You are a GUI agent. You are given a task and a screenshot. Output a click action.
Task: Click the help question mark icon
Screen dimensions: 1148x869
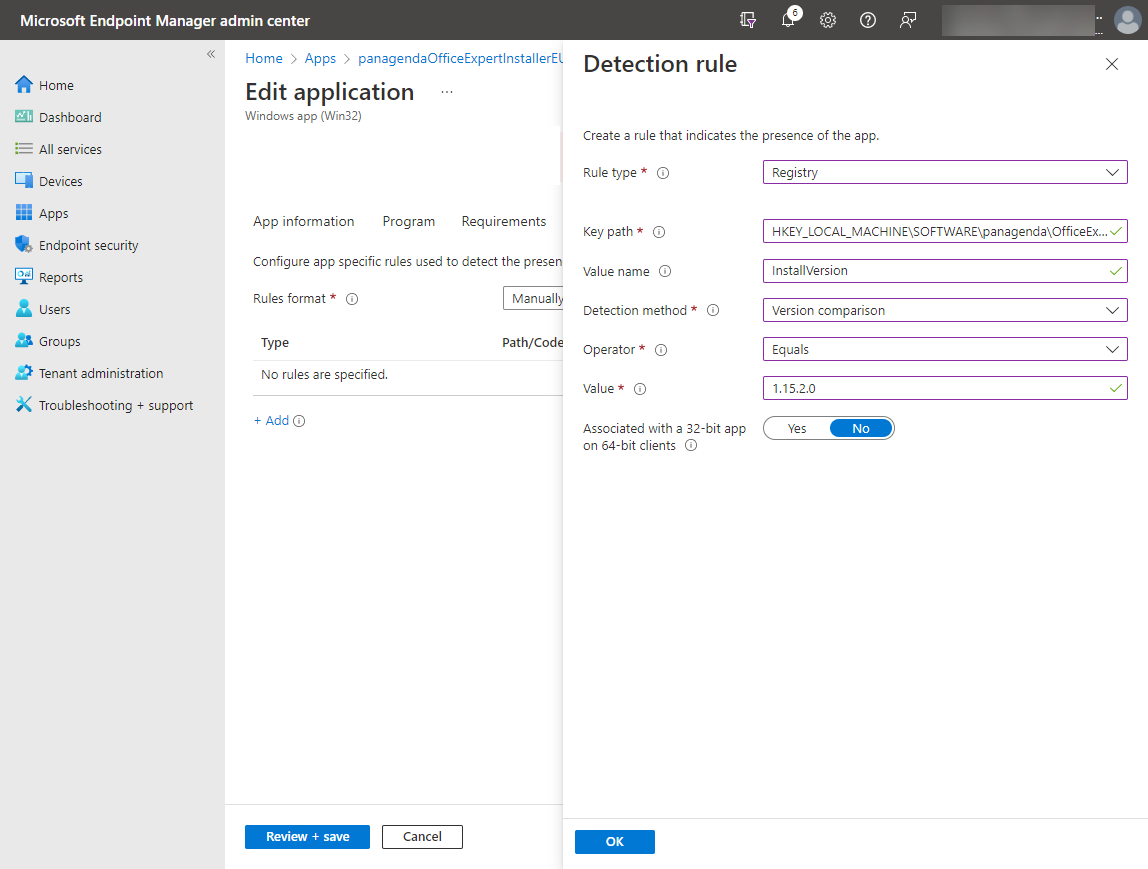point(868,20)
